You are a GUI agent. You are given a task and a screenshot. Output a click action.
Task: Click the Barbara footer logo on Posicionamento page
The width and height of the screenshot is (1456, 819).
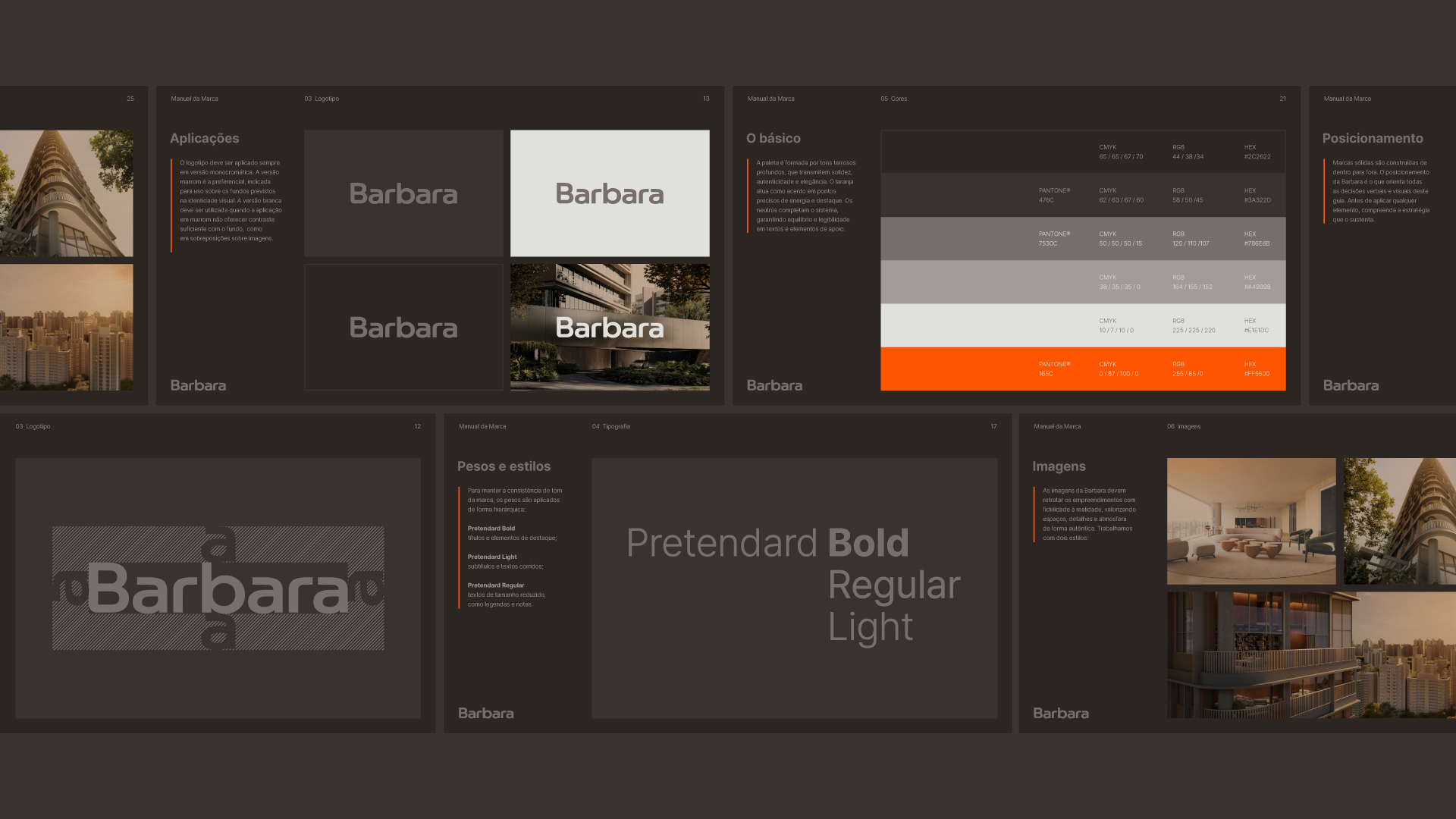1351,385
